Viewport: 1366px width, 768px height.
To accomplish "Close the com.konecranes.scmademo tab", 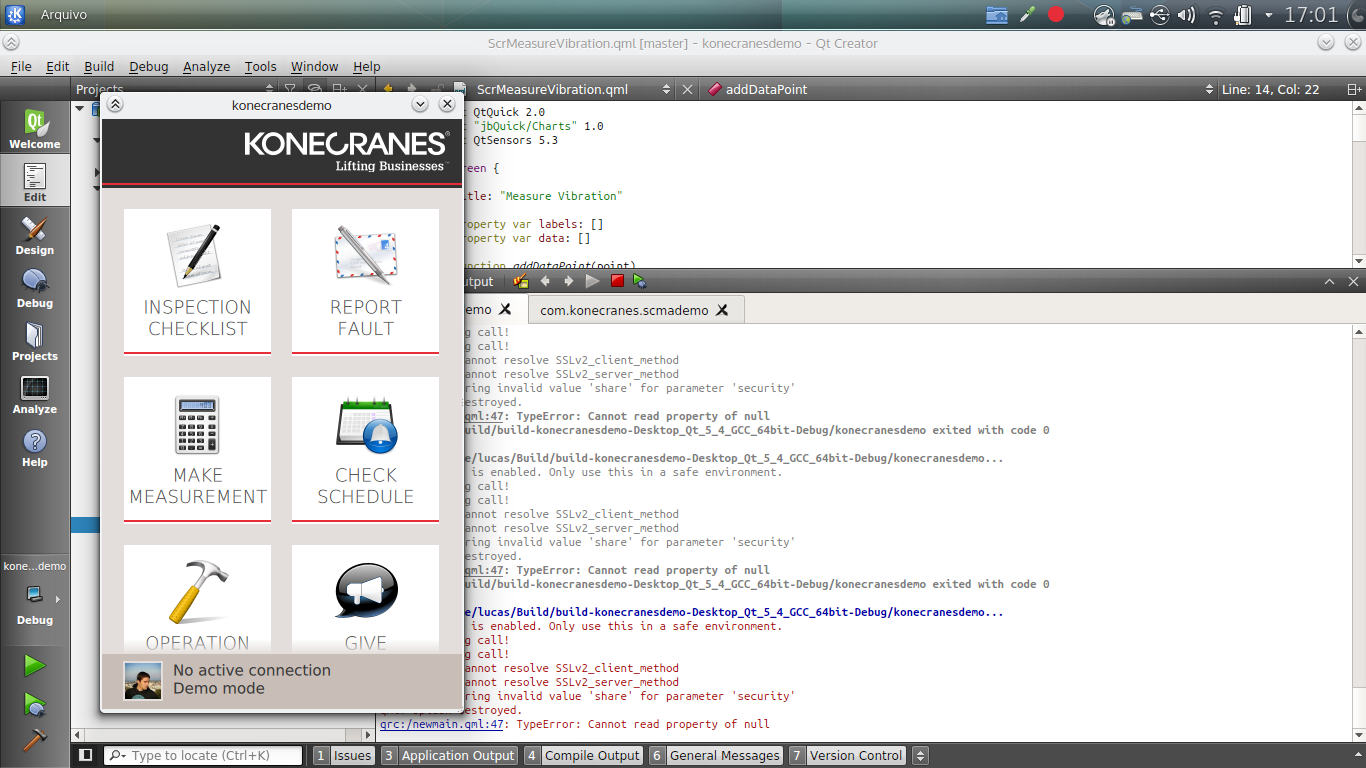I will tap(722, 310).
